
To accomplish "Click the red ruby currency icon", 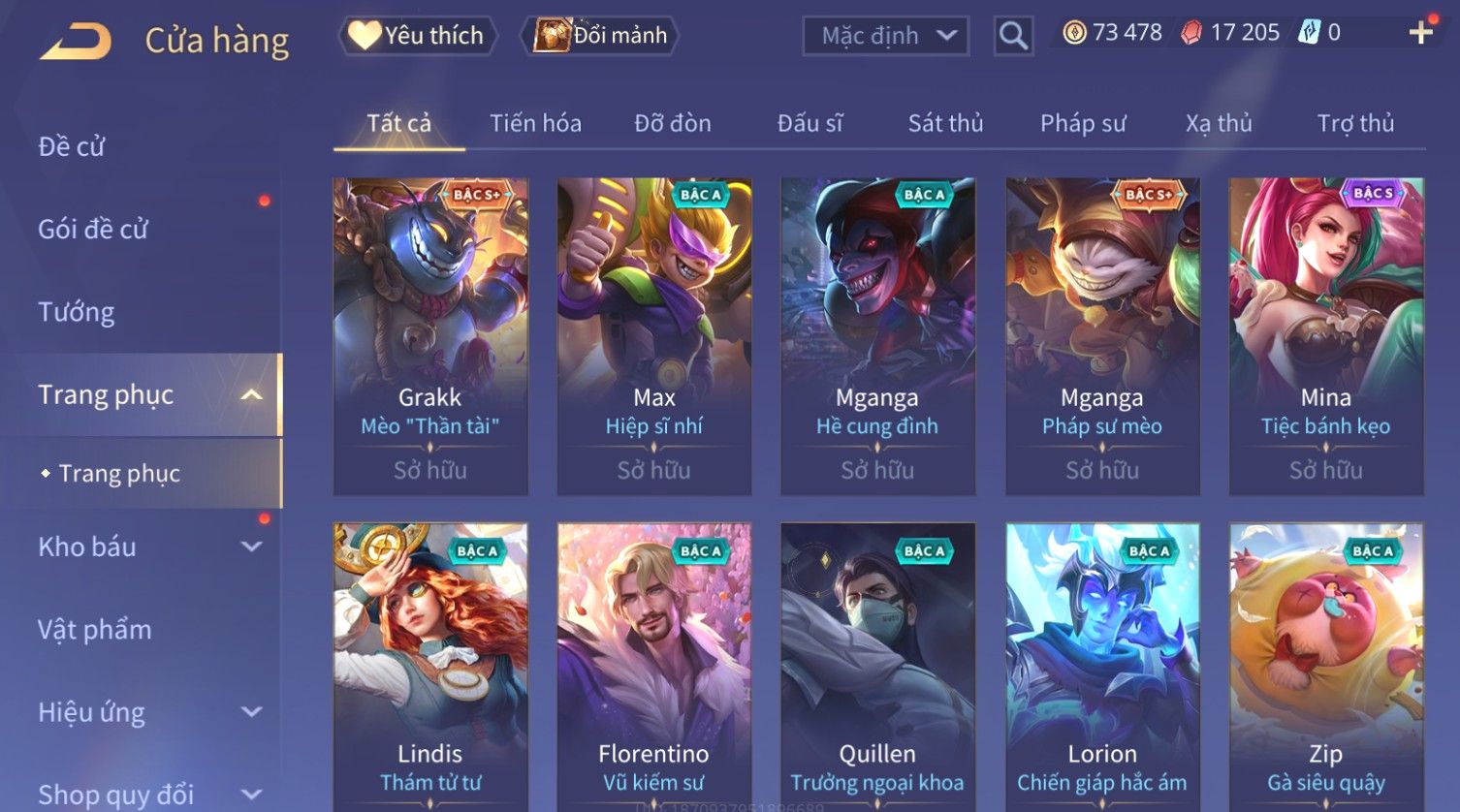I will 1191,33.
